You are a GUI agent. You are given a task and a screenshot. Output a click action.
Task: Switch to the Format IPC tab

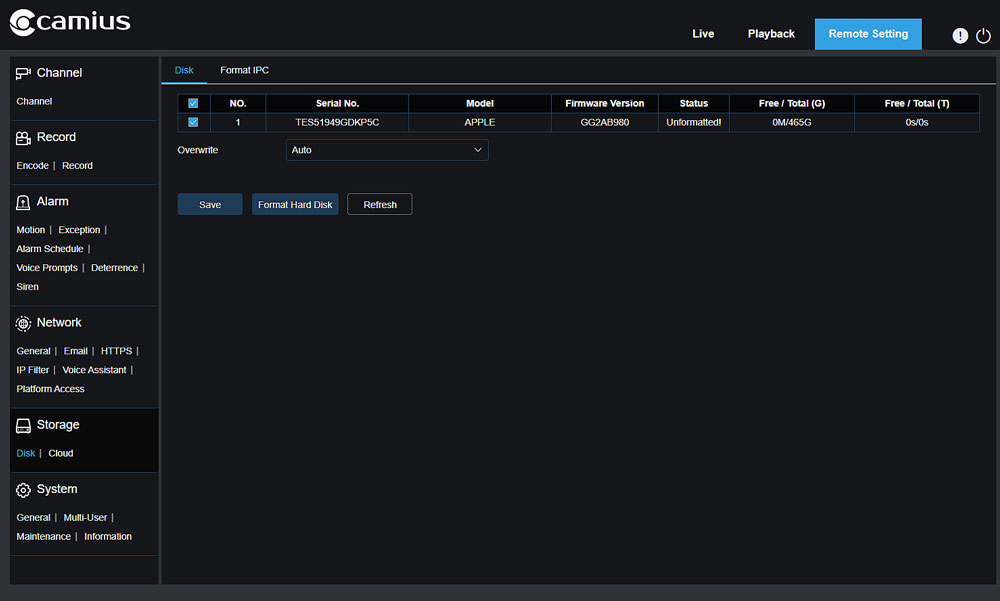tap(244, 70)
